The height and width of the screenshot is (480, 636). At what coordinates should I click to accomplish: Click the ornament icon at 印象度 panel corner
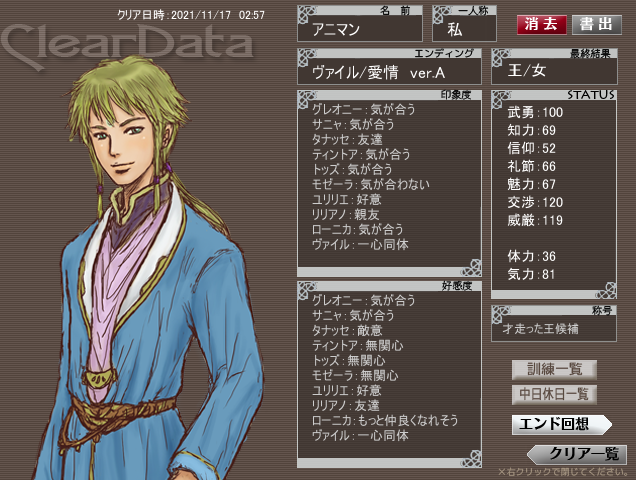click(x=307, y=100)
